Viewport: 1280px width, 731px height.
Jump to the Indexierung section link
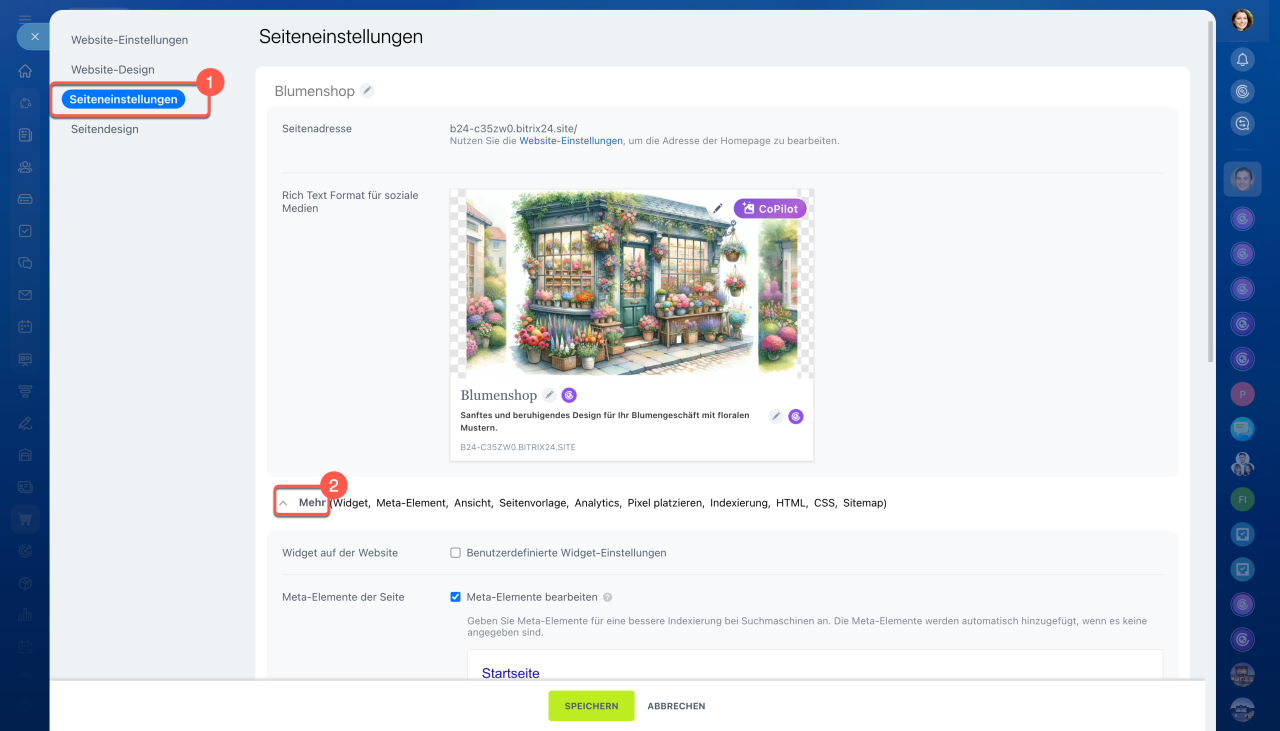coord(739,503)
